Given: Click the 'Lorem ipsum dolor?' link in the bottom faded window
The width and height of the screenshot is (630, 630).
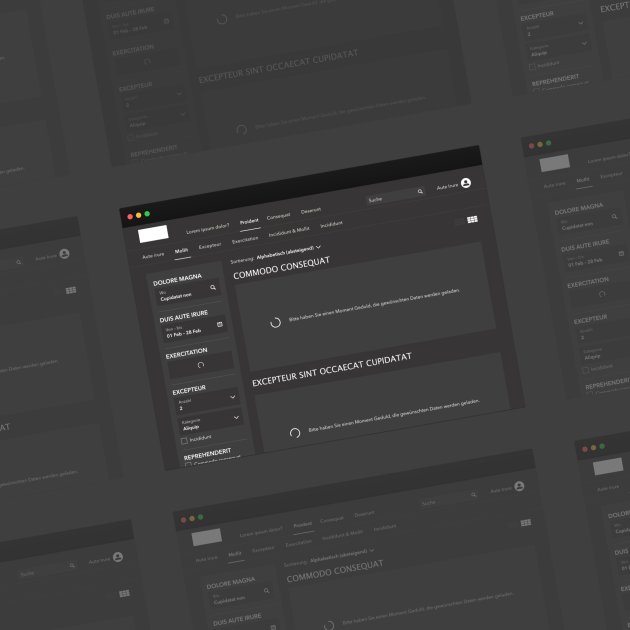Looking at the screenshot, I should [x=261, y=532].
